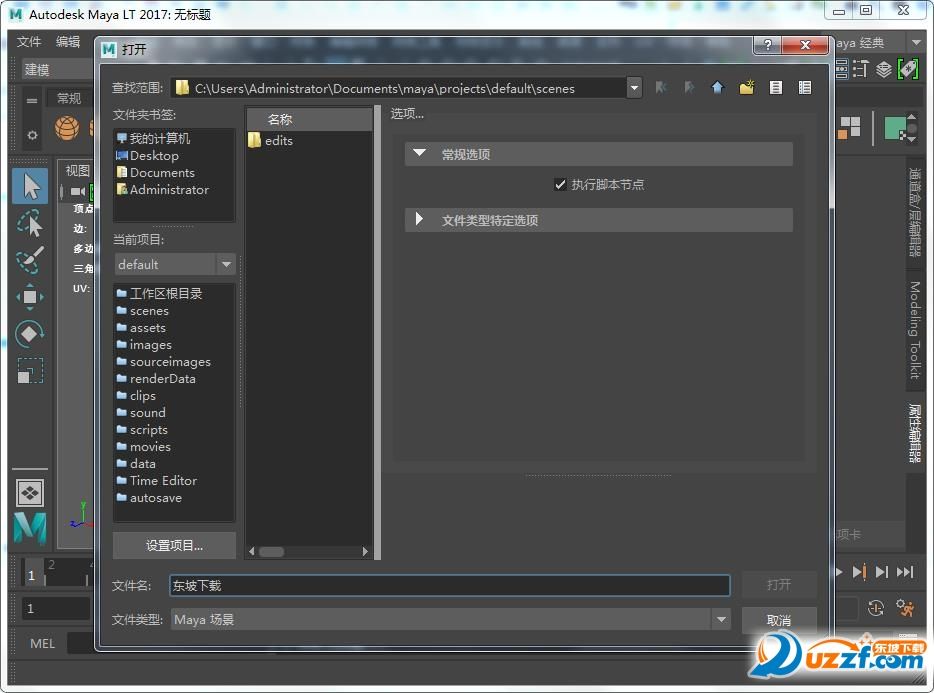Switch to Attribute Editor side tab
The image size is (934, 693).
click(x=914, y=433)
